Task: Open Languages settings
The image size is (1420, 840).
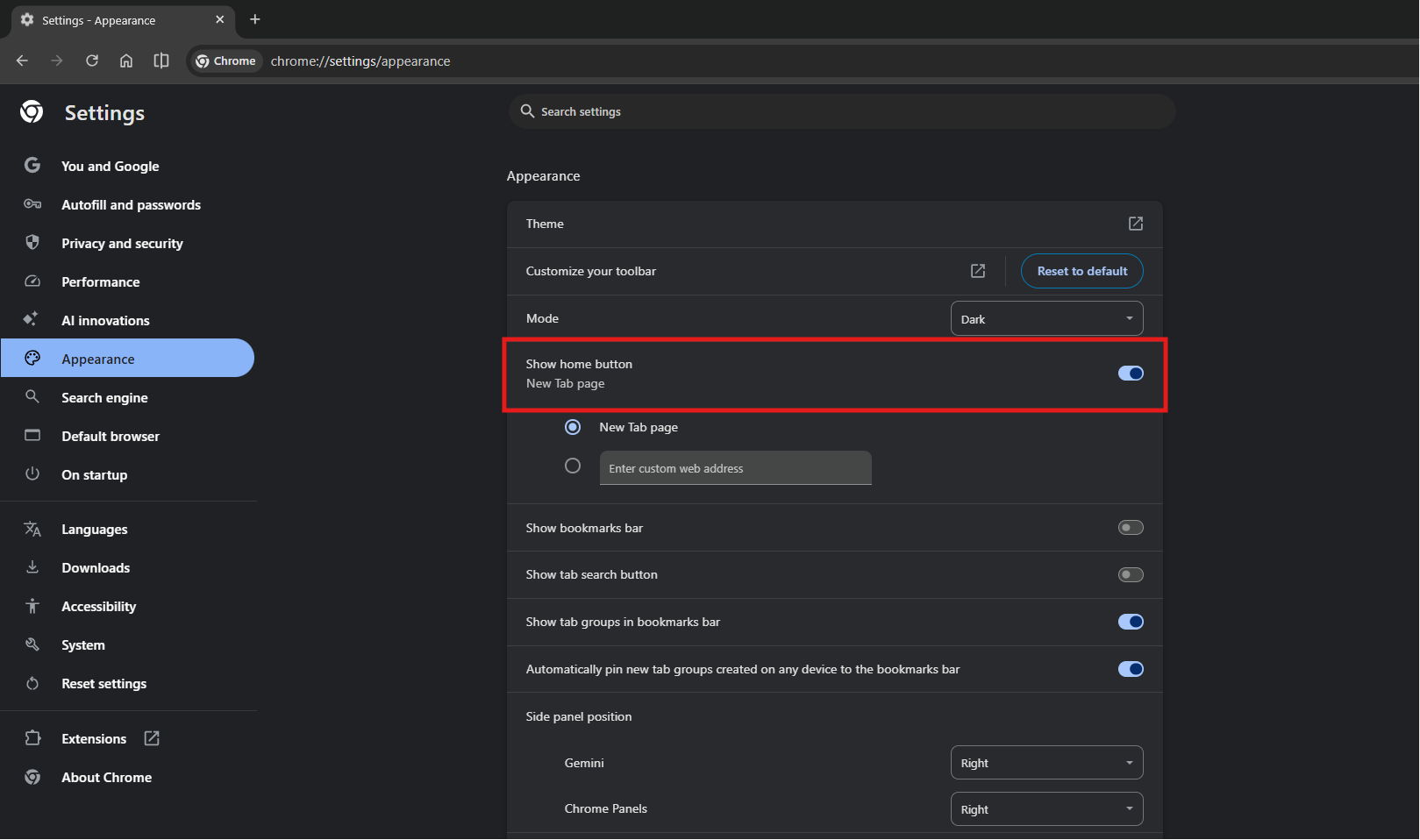Action: tap(95, 530)
